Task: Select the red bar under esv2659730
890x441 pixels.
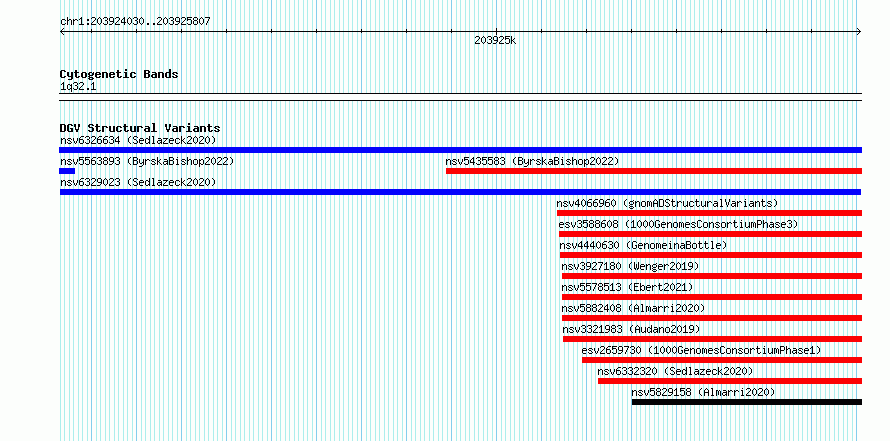Action: point(722,360)
